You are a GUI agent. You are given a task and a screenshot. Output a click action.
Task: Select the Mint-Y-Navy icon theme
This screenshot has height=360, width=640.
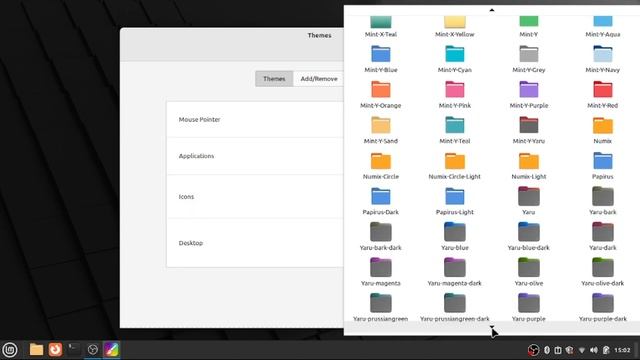pyautogui.click(x=602, y=59)
